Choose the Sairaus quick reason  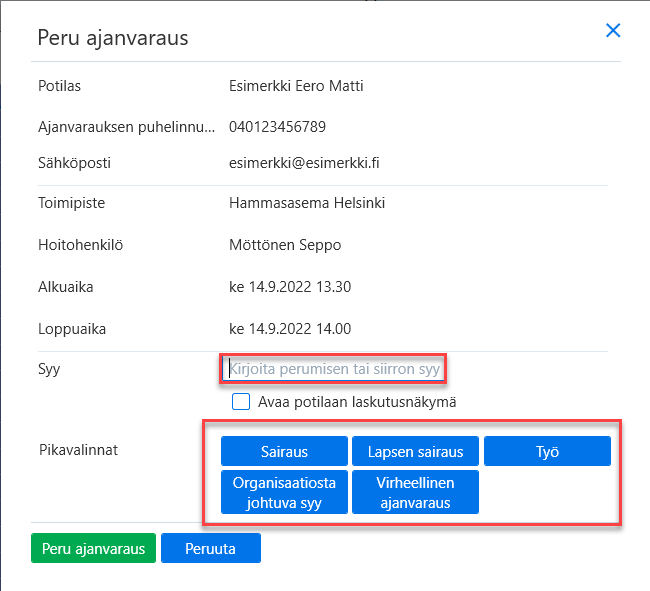[284, 451]
